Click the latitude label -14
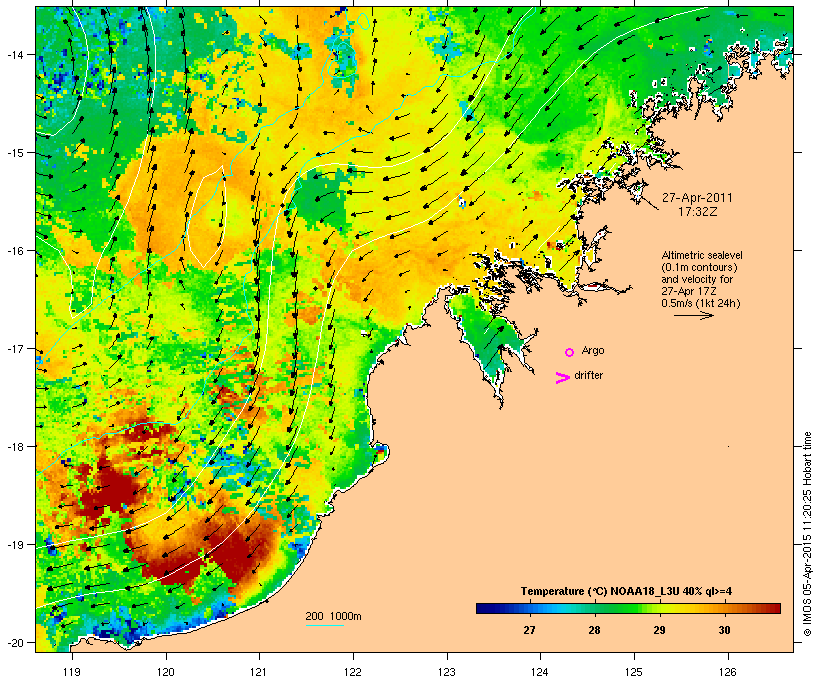Screen dimensions: 820x680 (x=14, y=54)
